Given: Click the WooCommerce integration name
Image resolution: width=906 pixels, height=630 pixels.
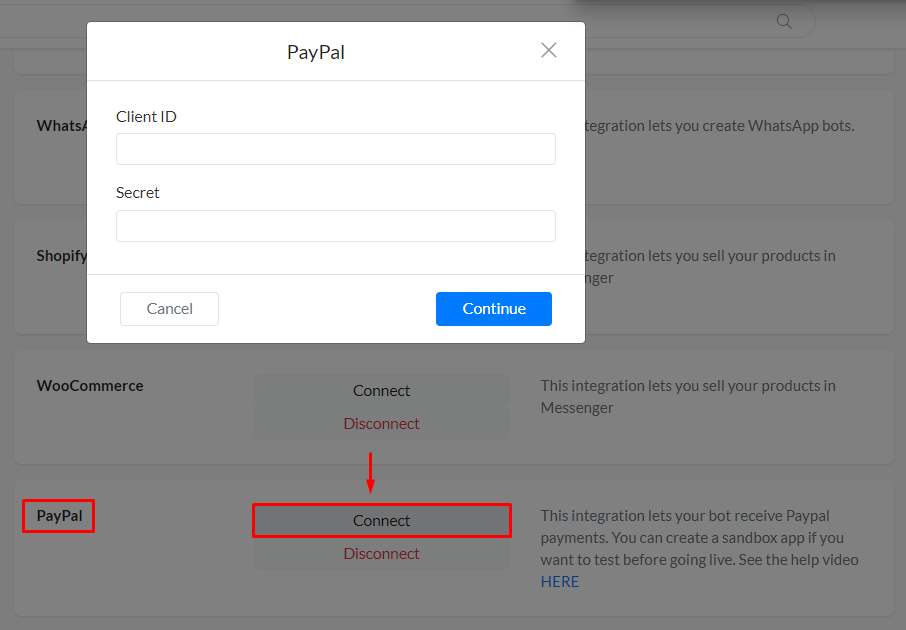Looking at the screenshot, I should (90, 386).
